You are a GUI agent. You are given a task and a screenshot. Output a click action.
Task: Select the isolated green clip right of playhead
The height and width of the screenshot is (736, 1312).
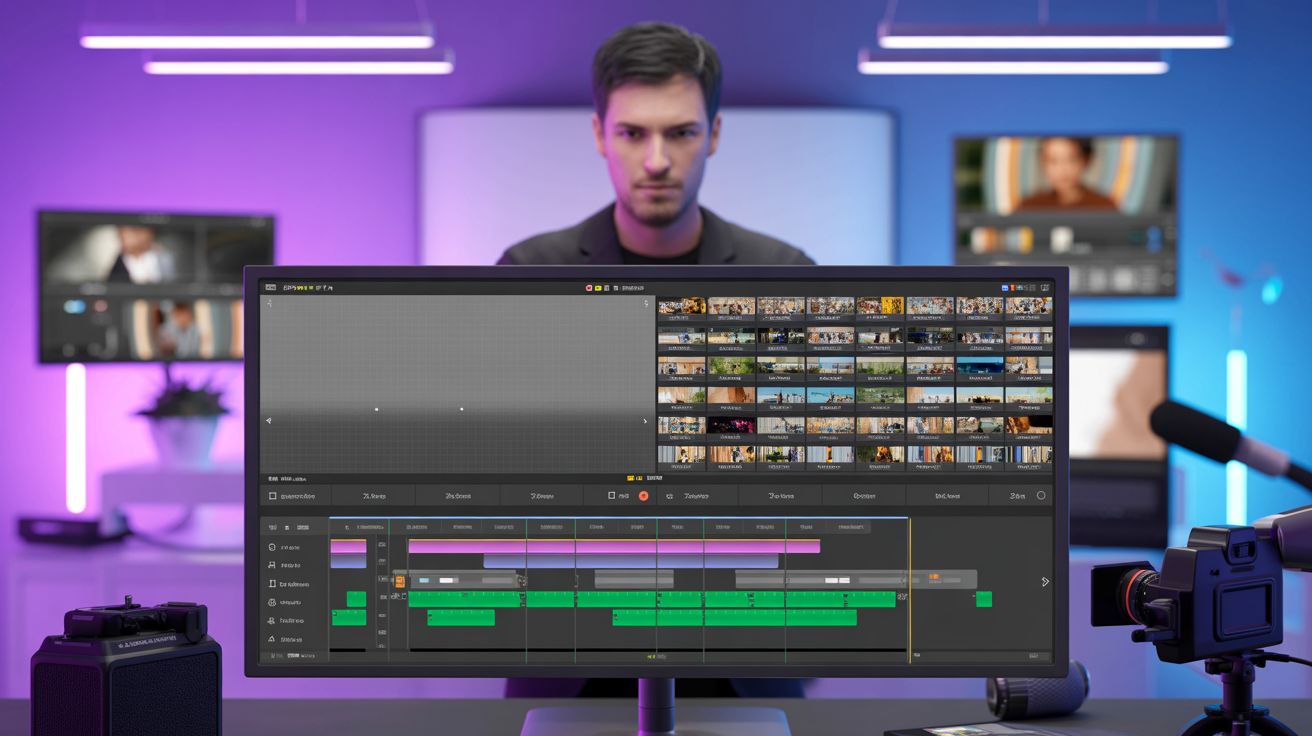coord(984,599)
